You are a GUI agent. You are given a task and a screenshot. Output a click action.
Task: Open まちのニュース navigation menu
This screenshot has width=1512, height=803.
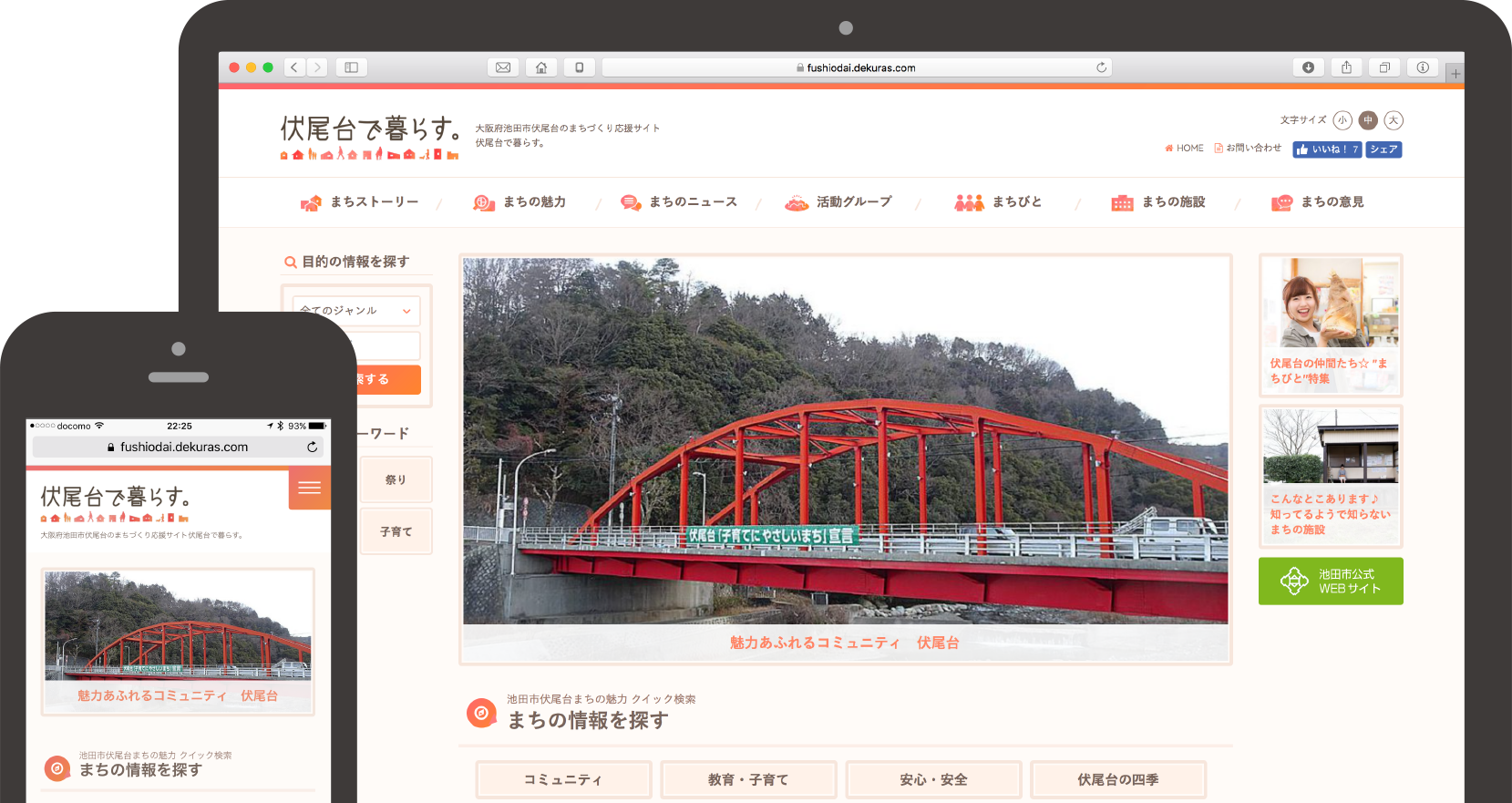679,202
